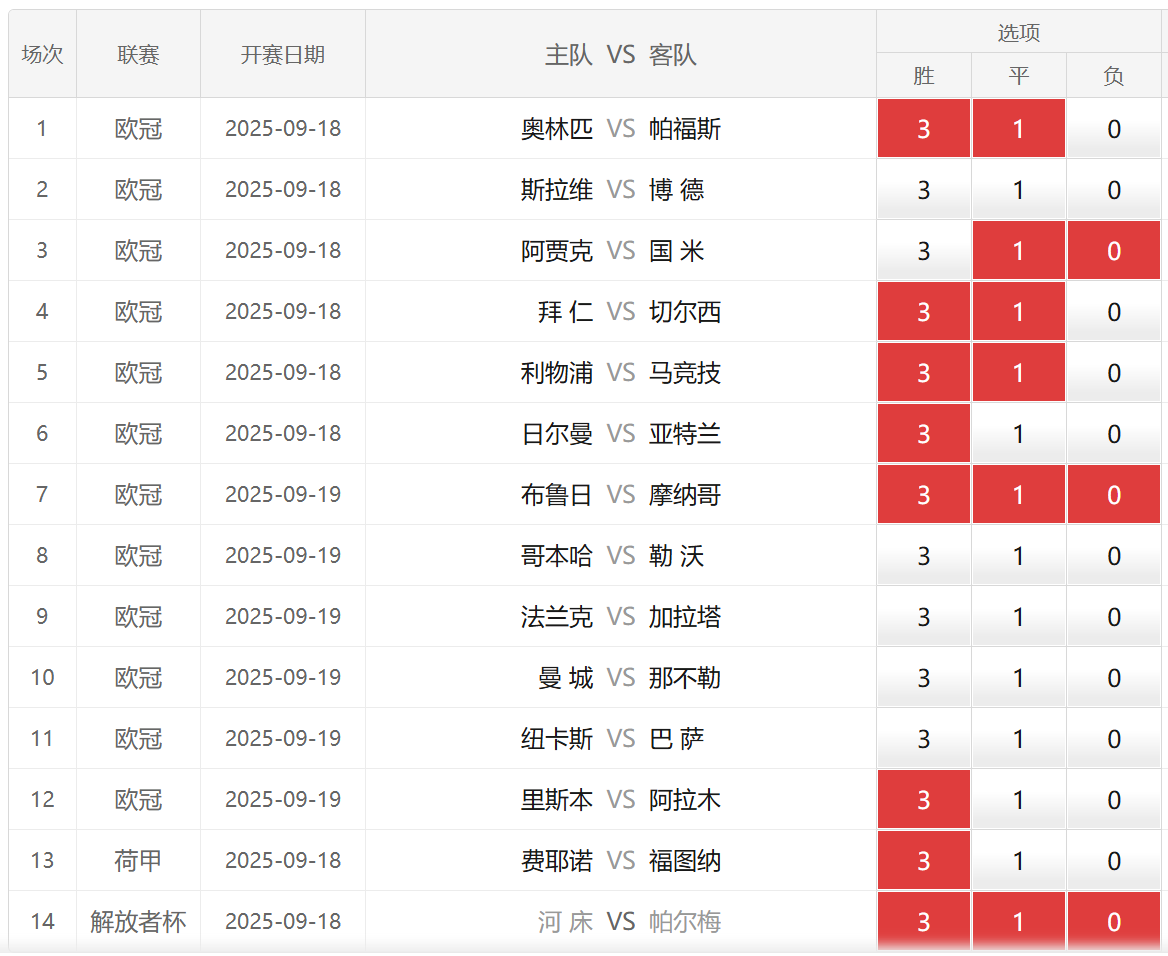Image resolution: width=1168 pixels, height=956 pixels.
Task: Click match text 拜仁 VS 切尔西
Action: tap(629, 312)
